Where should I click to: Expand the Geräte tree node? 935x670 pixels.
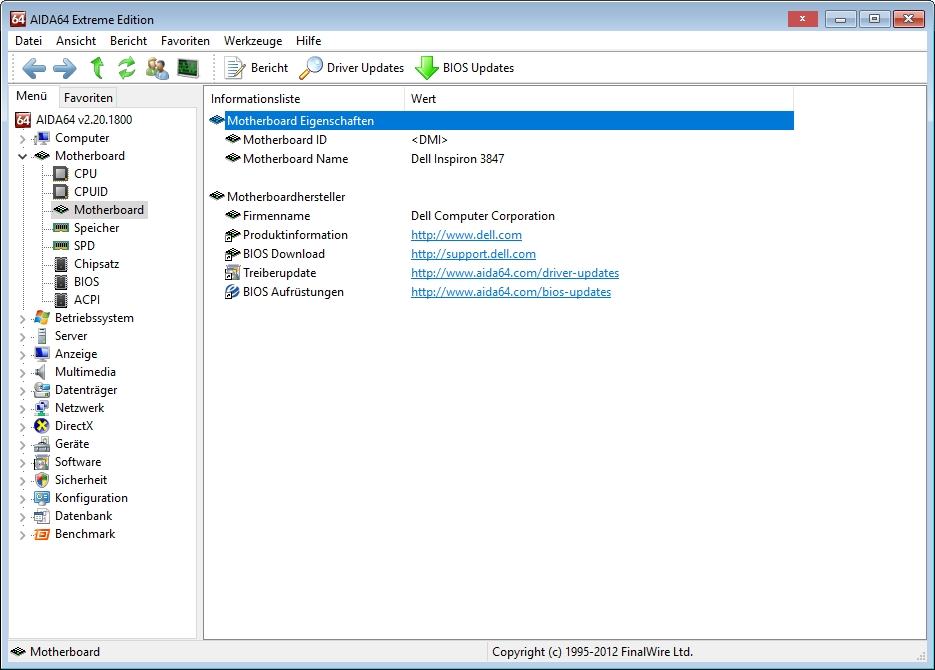pos(23,445)
